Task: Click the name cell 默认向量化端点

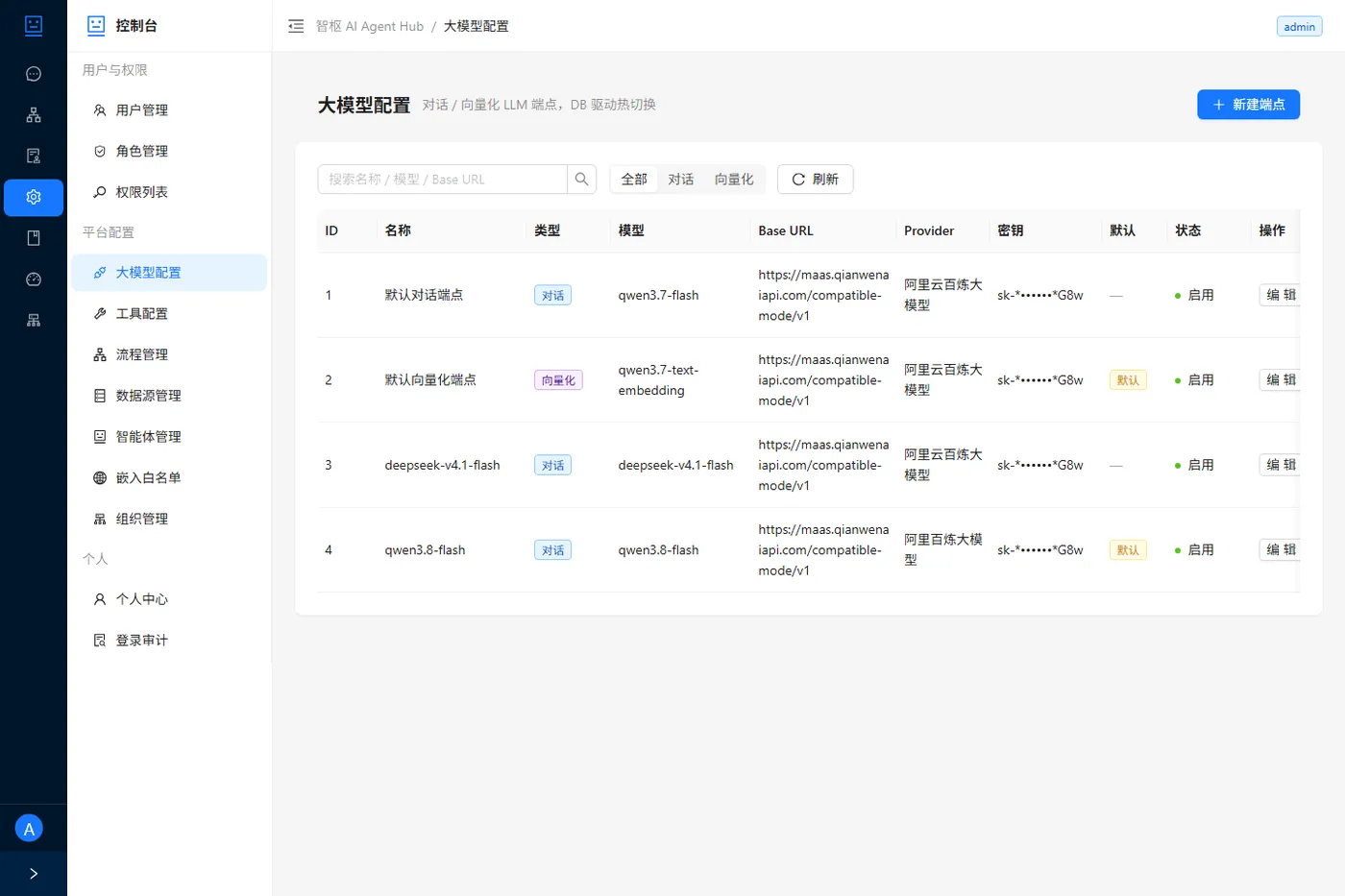Action: click(430, 379)
